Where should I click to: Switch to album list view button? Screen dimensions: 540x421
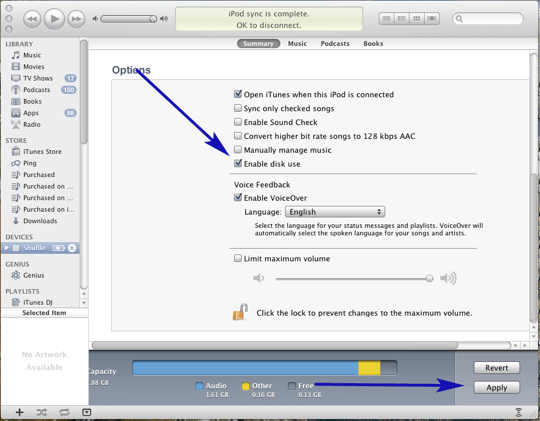402,19
